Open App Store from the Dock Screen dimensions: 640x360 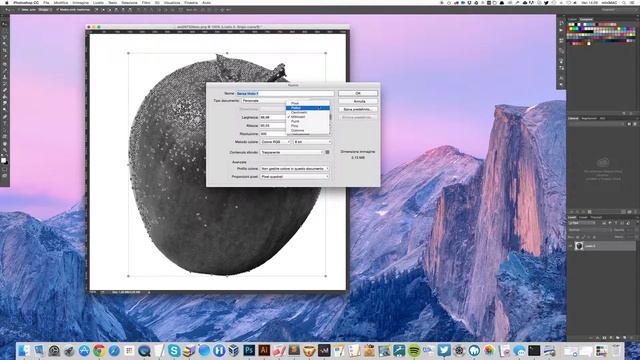point(84,350)
